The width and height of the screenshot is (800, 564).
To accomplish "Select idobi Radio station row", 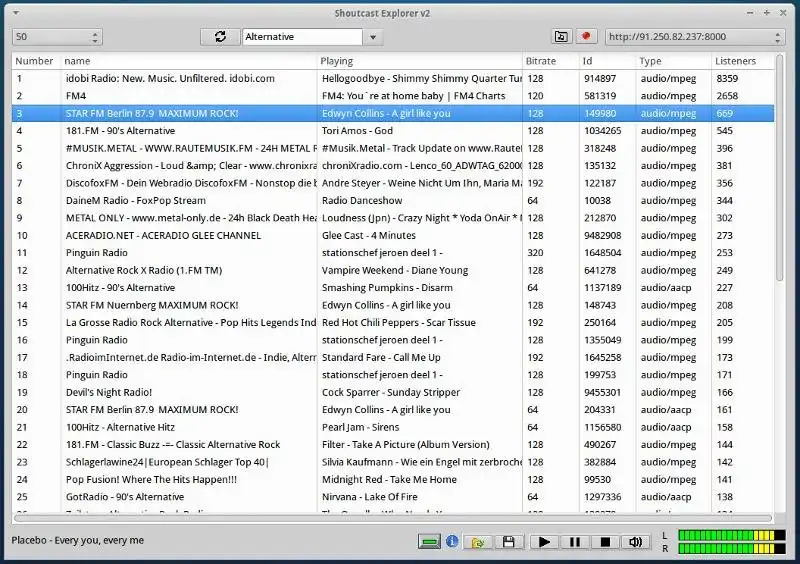I will (x=393, y=79).
